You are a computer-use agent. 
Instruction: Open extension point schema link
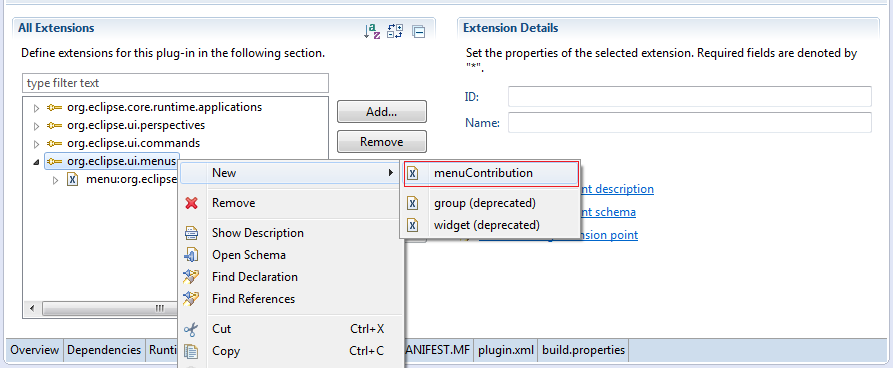tap(608, 212)
